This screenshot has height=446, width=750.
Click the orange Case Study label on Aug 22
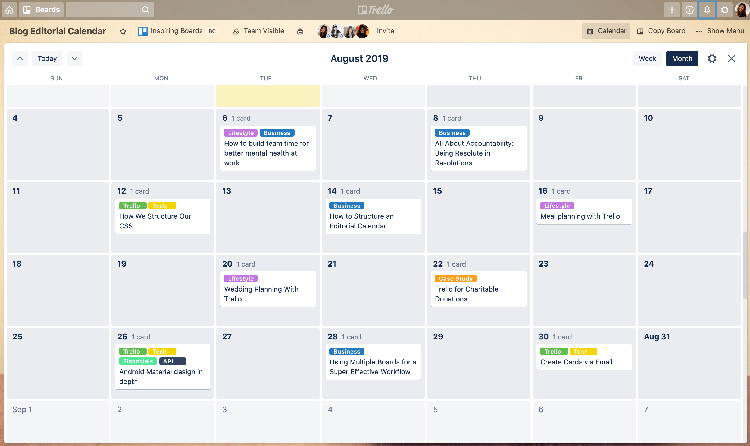click(456, 278)
